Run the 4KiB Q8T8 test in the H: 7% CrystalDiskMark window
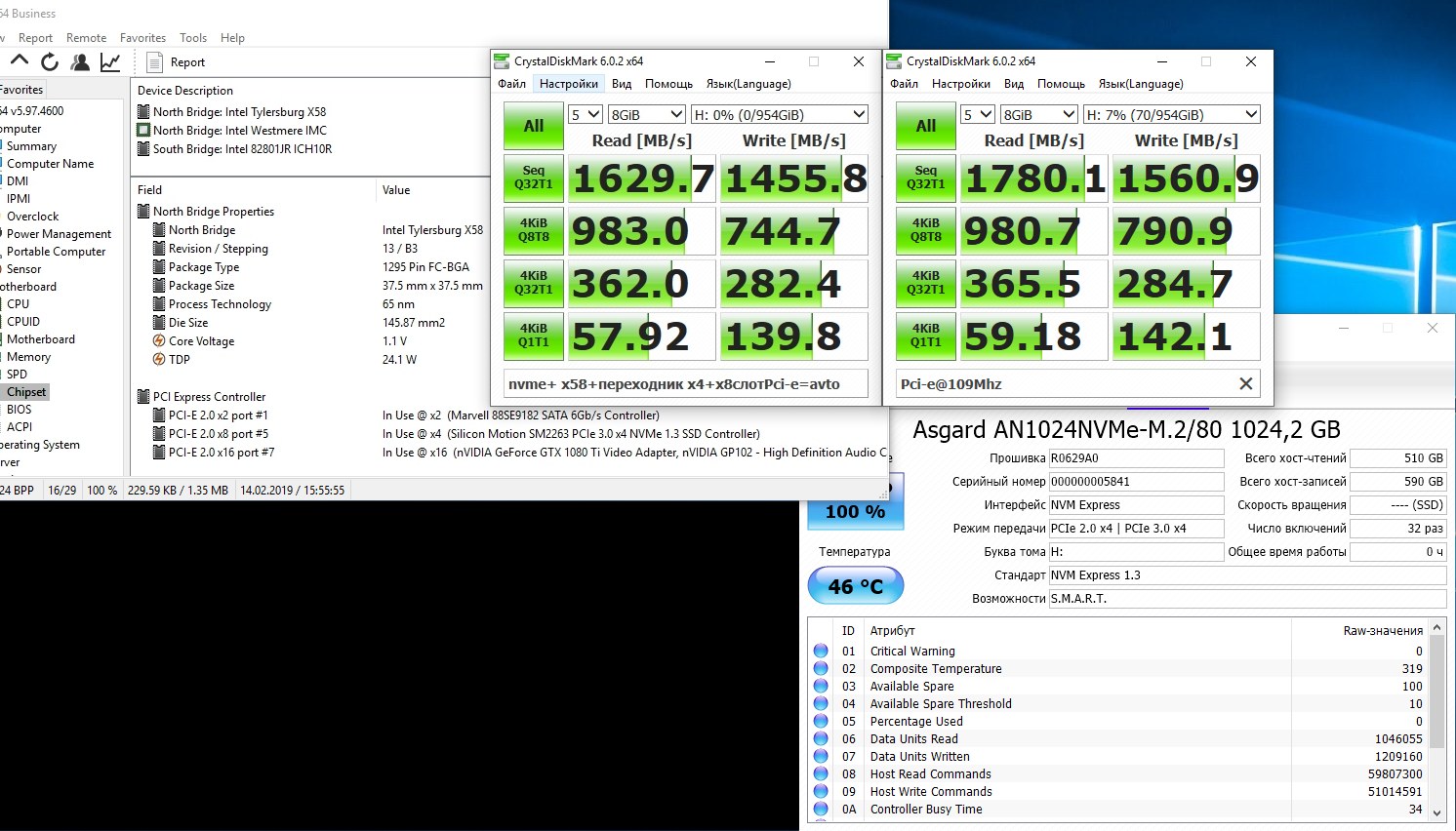This screenshot has width=1456, height=831. point(926,231)
